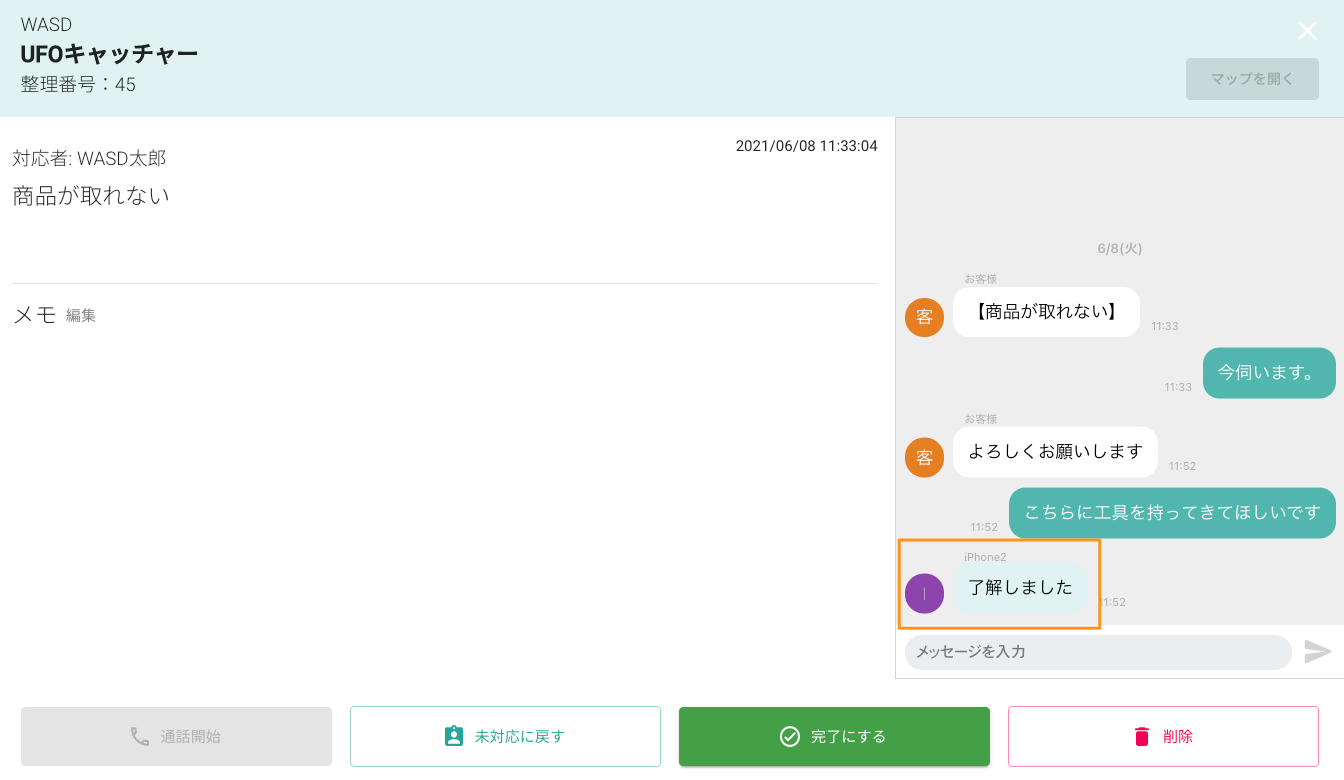The image size is (1344, 780).
Task: Select the 【商品が取れない】 chat bubble
Action: 1046,312
